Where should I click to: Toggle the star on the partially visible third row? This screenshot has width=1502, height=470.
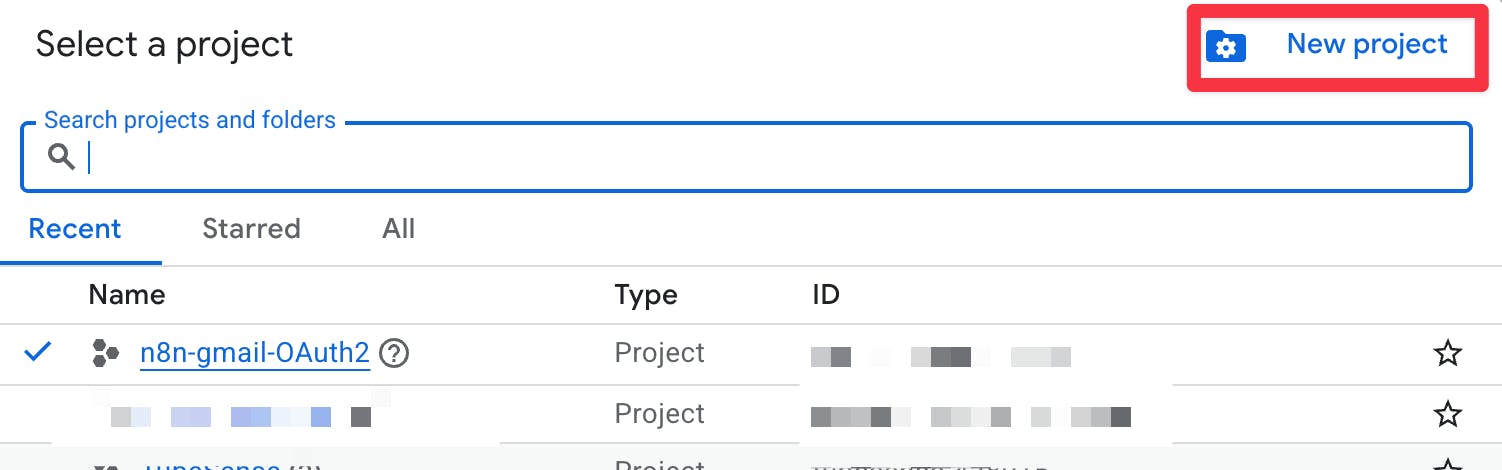1447,465
